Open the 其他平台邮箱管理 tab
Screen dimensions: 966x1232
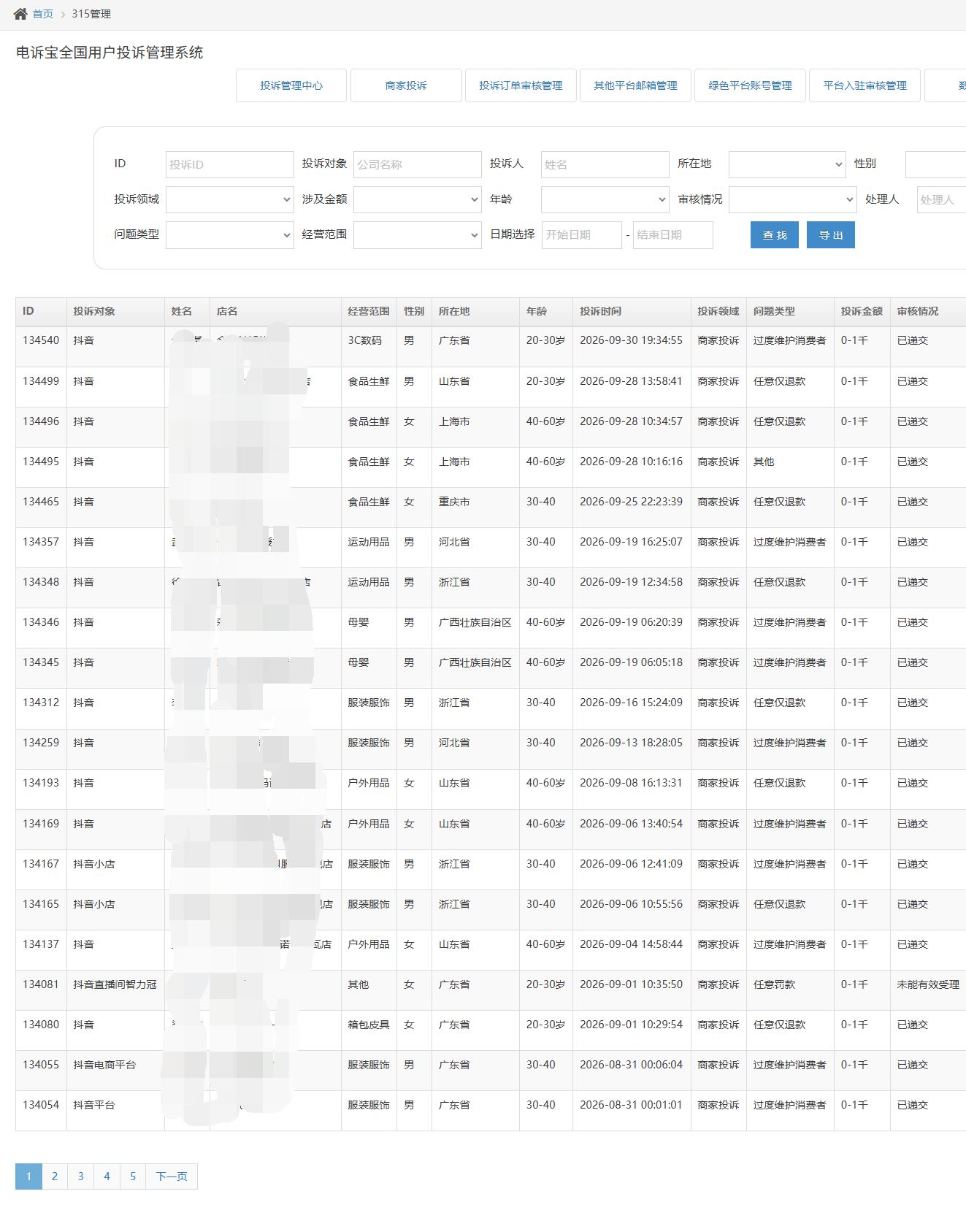point(635,85)
